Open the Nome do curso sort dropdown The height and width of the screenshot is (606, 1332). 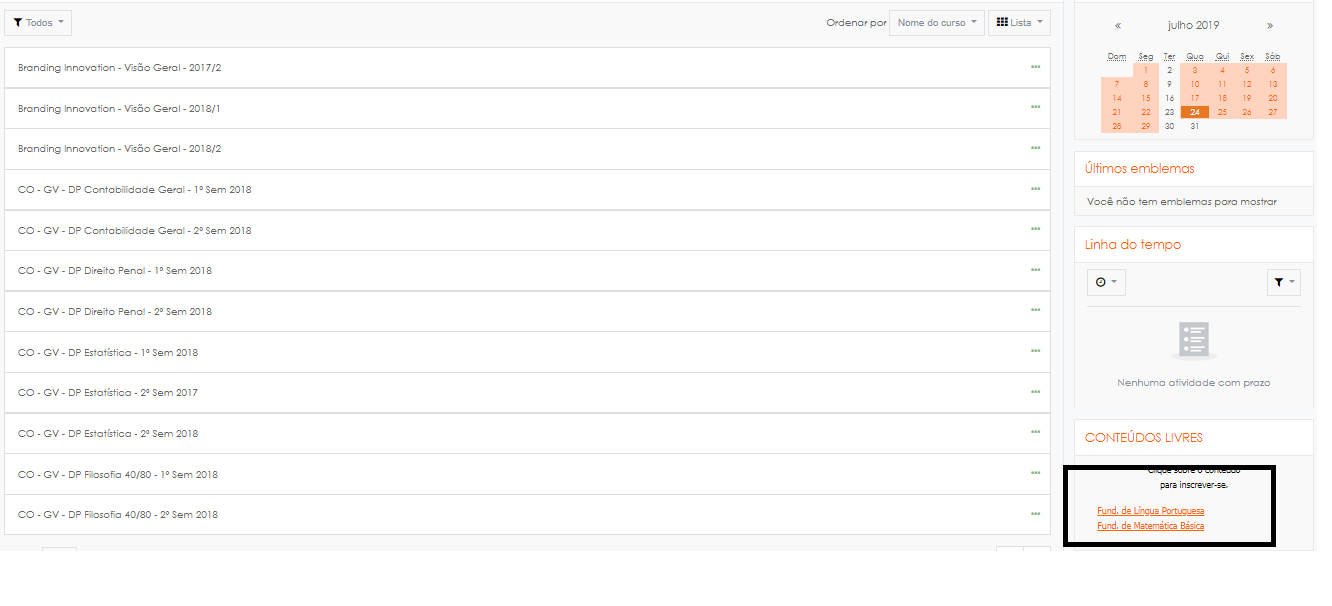936,23
